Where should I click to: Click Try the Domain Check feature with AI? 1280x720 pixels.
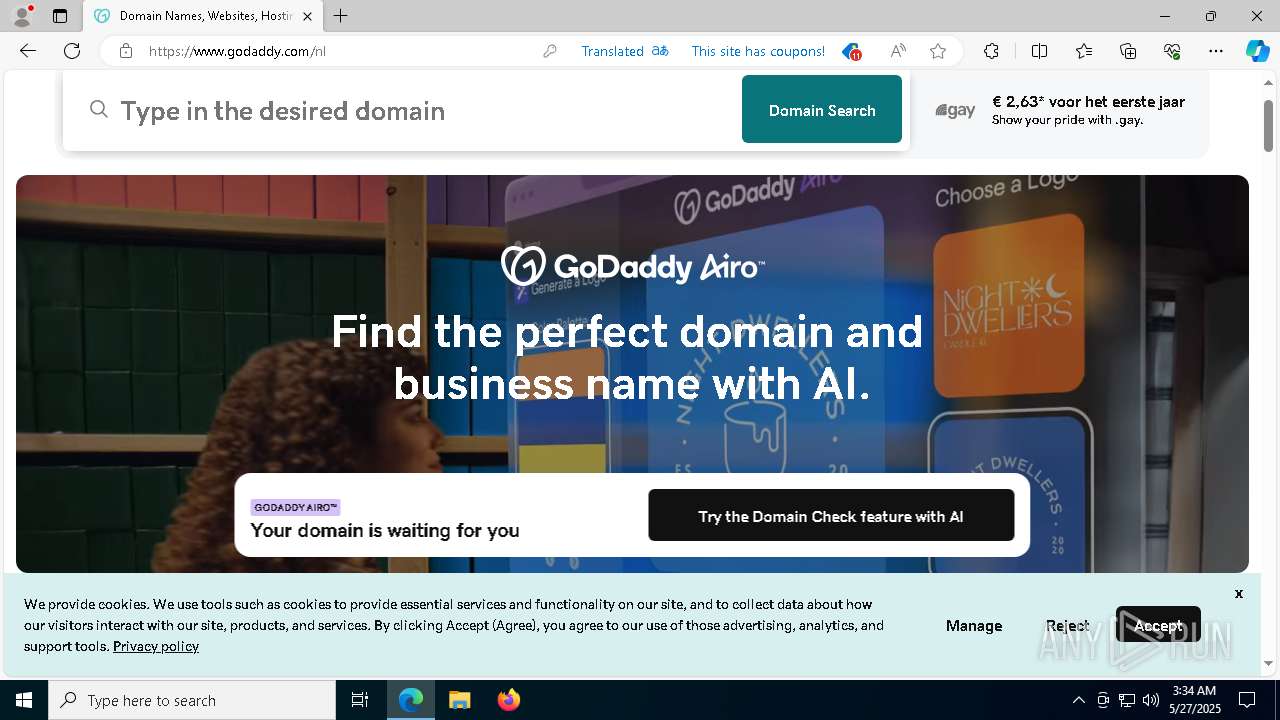point(831,515)
